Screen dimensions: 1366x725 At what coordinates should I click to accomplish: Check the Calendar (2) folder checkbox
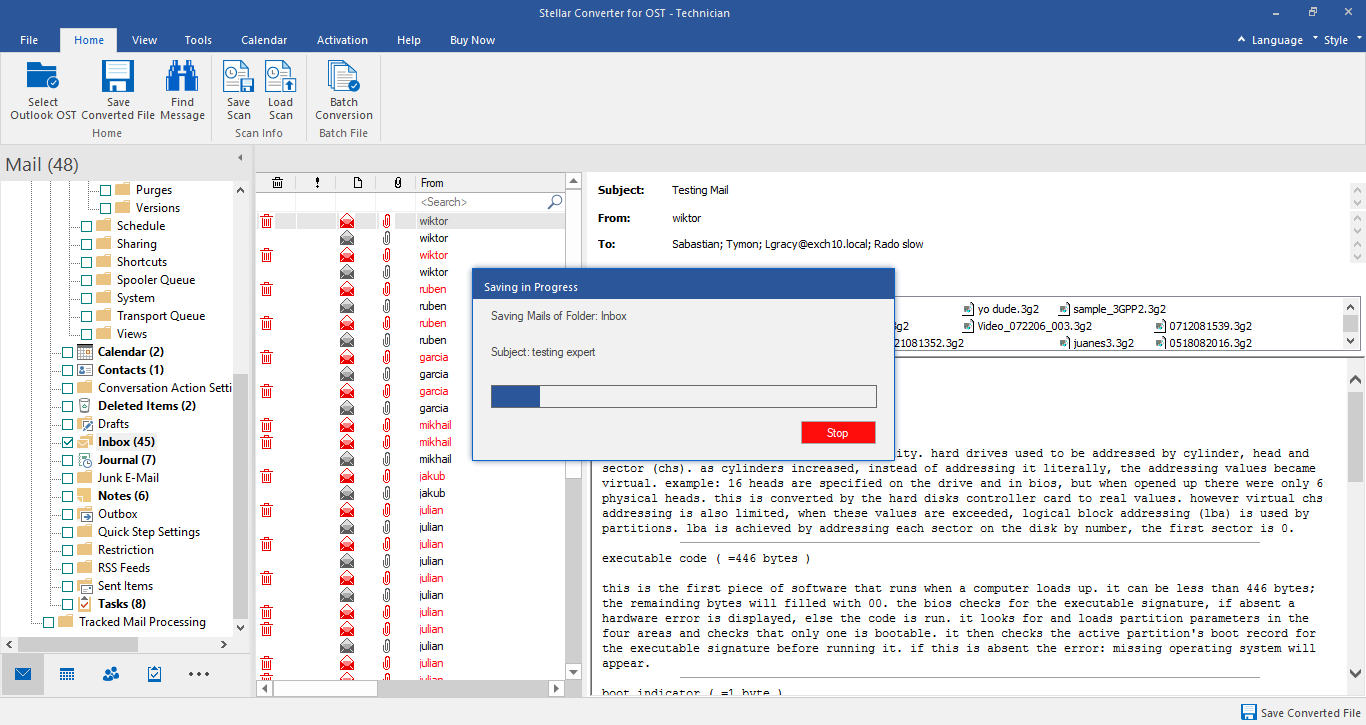coord(67,352)
